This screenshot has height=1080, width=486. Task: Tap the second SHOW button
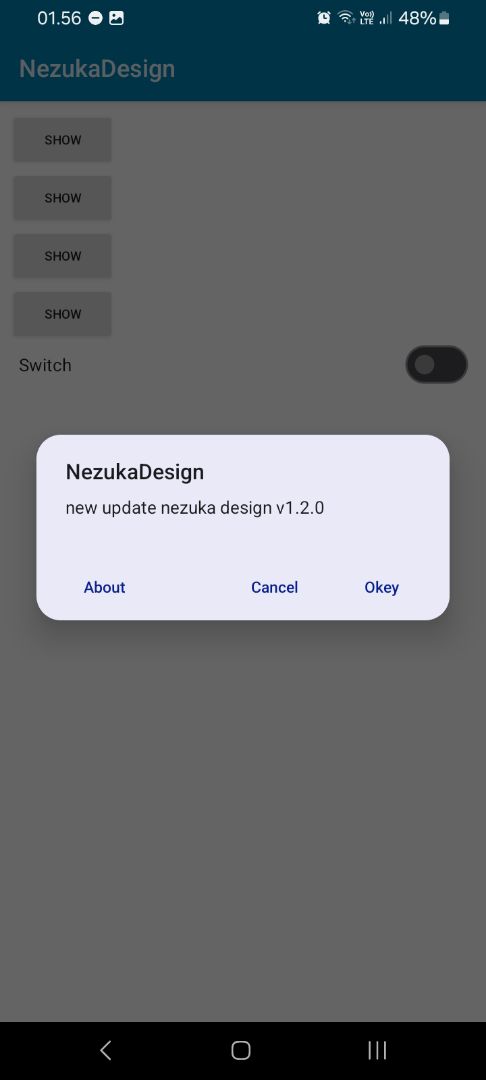click(63, 198)
